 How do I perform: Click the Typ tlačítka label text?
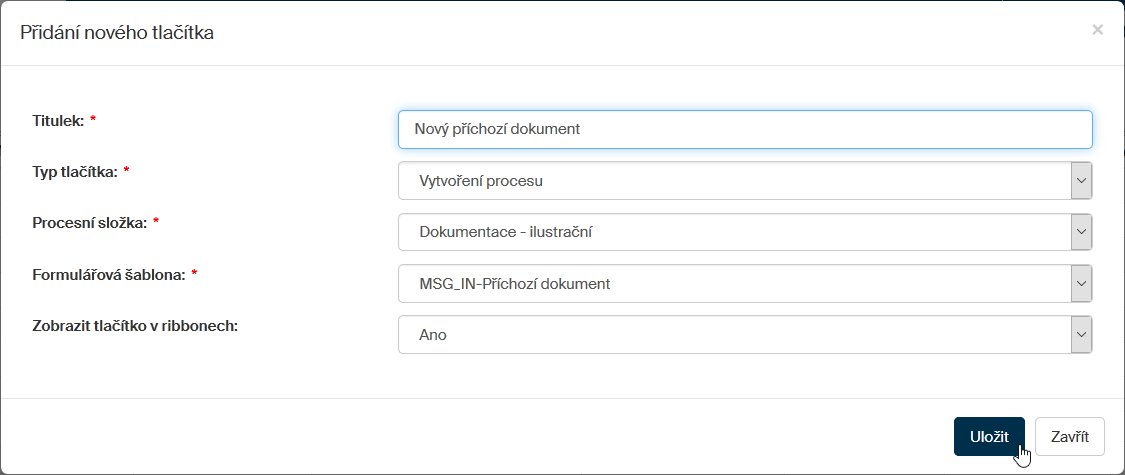[x=75, y=171]
